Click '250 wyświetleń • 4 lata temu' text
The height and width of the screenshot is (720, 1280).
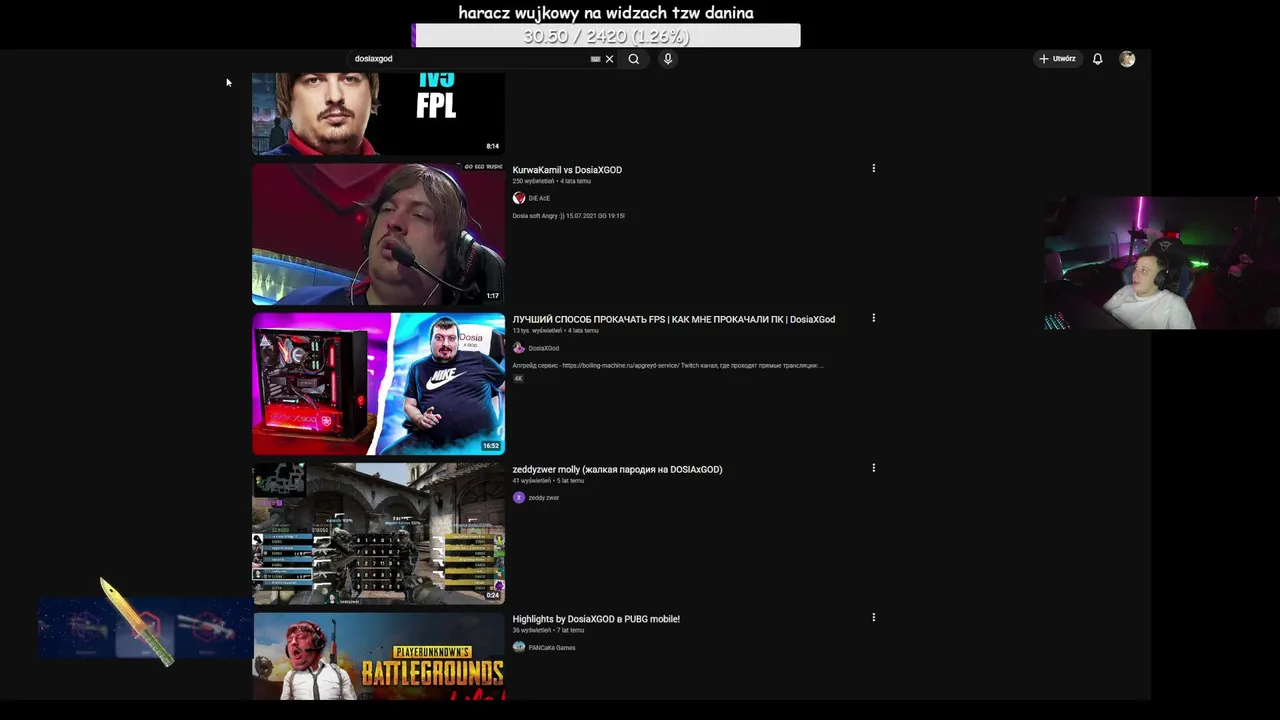point(551,181)
